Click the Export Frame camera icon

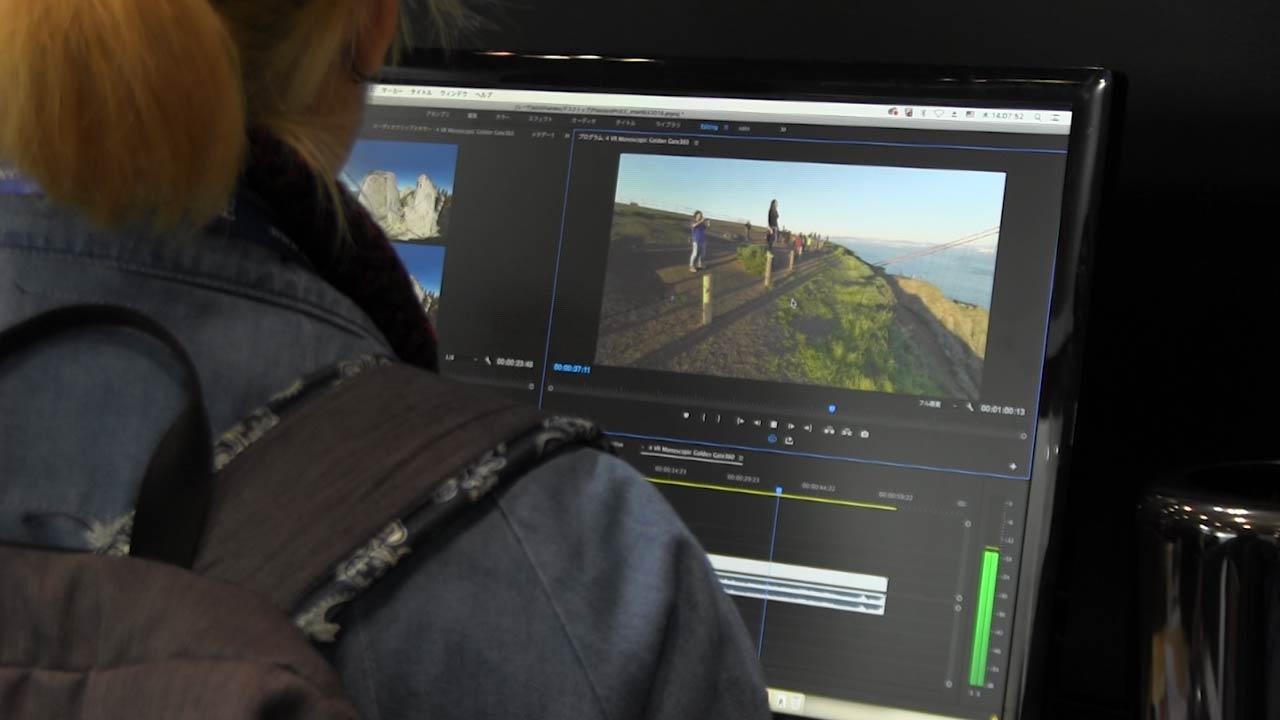click(x=864, y=434)
